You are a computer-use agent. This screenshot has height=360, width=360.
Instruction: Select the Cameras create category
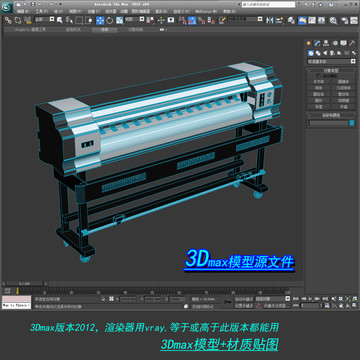(332, 53)
